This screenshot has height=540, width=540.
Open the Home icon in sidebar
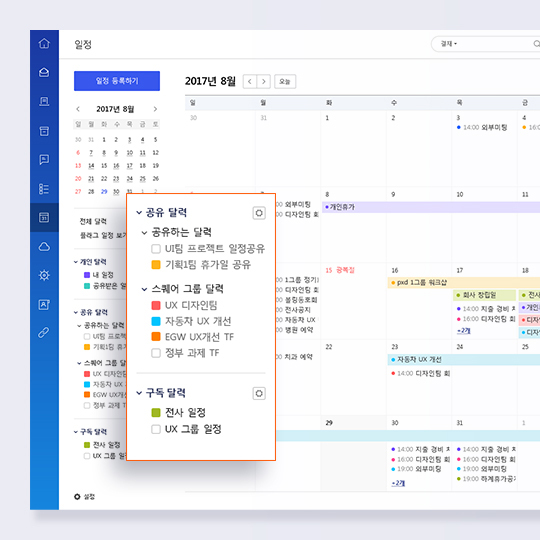coord(44,43)
